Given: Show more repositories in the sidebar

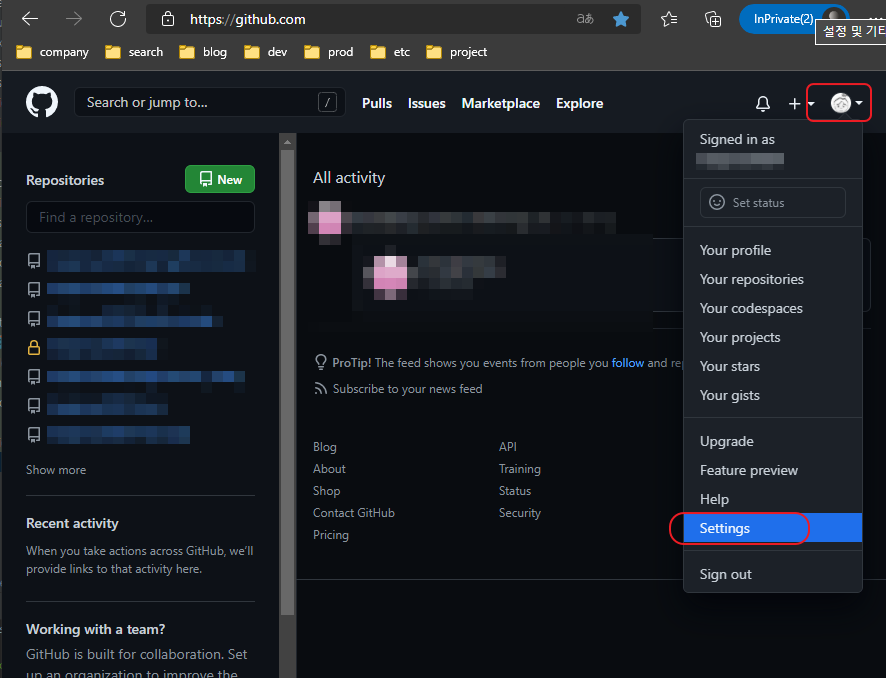Looking at the screenshot, I should point(56,470).
